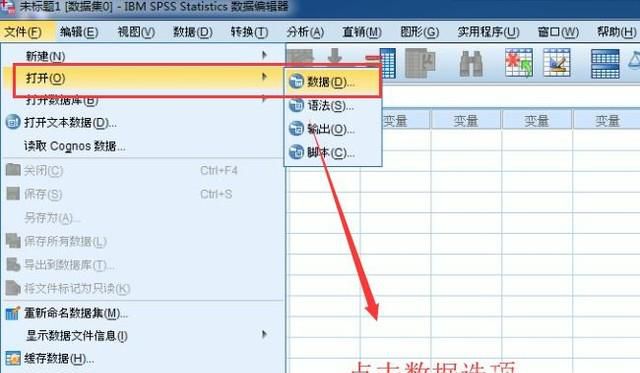The height and width of the screenshot is (373, 640).
Task: Click the data file icon beside 数据(D)...
Action: [296, 82]
